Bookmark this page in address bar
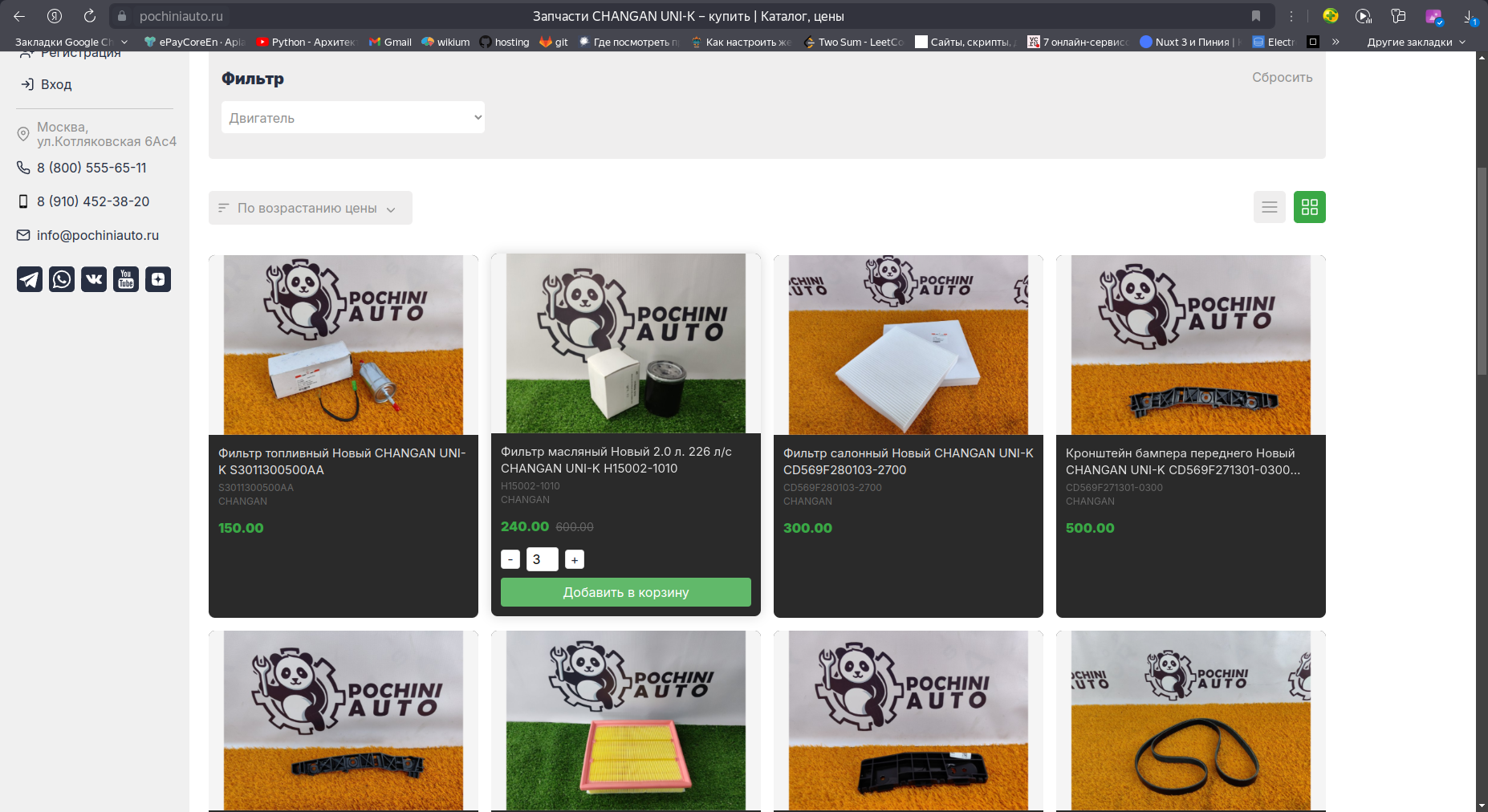Viewport: 1488px width, 812px height. (1256, 16)
